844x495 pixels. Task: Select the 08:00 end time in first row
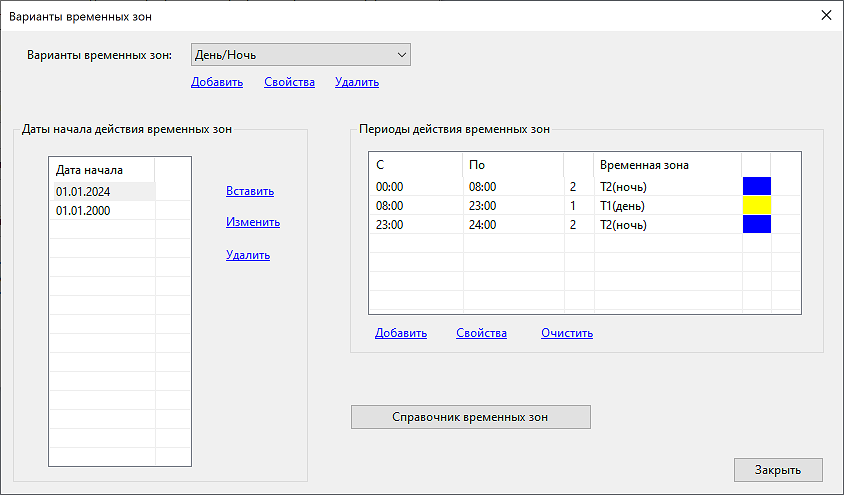pyautogui.click(x=513, y=187)
